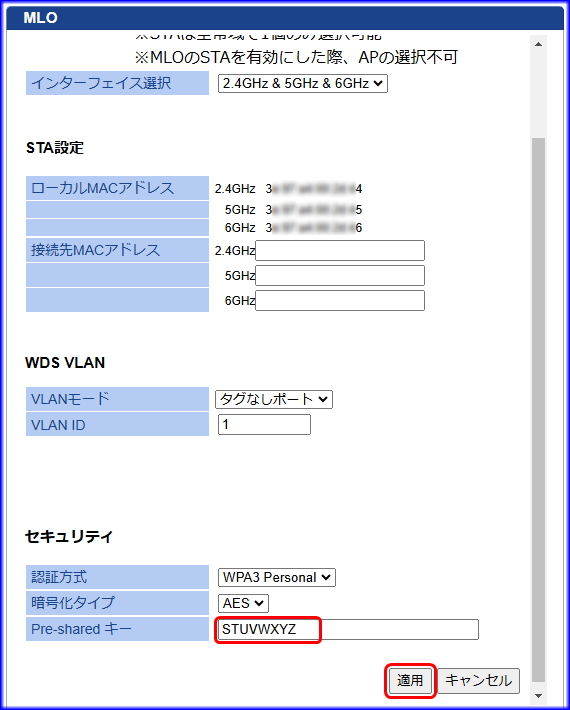The width and height of the screenshot is (570, 710).
Task: Click the scrollbar down arrow
Action: click(x=538, y=696)
